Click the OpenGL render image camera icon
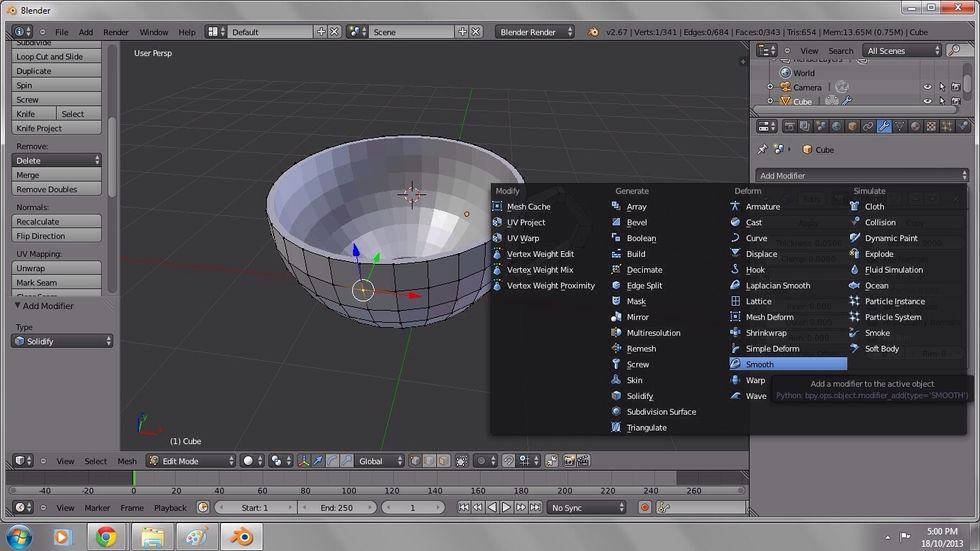The image size is (980, 551). click(x=569, y=461)
